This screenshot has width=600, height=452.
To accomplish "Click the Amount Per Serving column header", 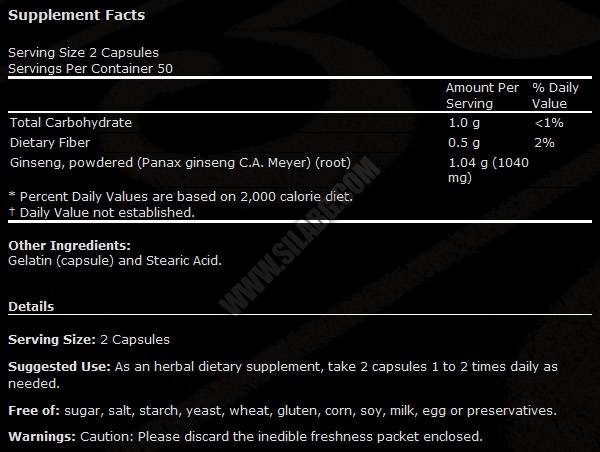I will point(482,96).
